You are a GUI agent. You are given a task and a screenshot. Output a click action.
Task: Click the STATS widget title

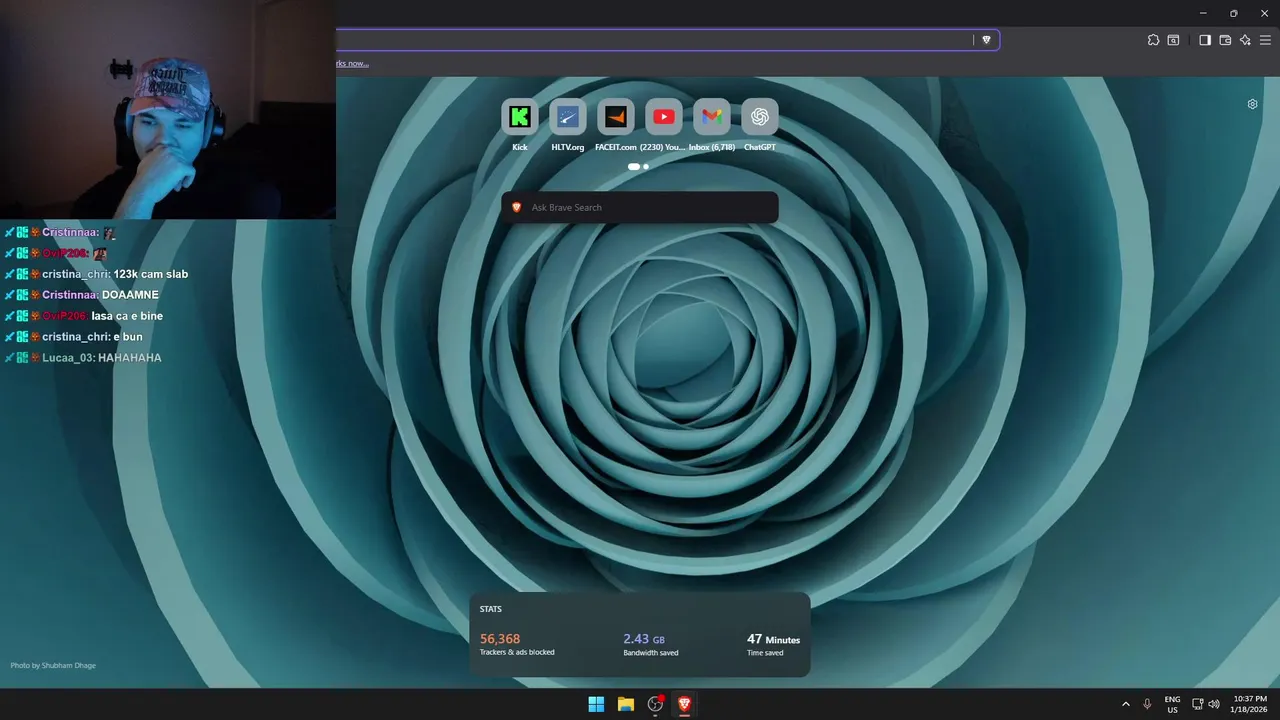[x=490, y=609]
